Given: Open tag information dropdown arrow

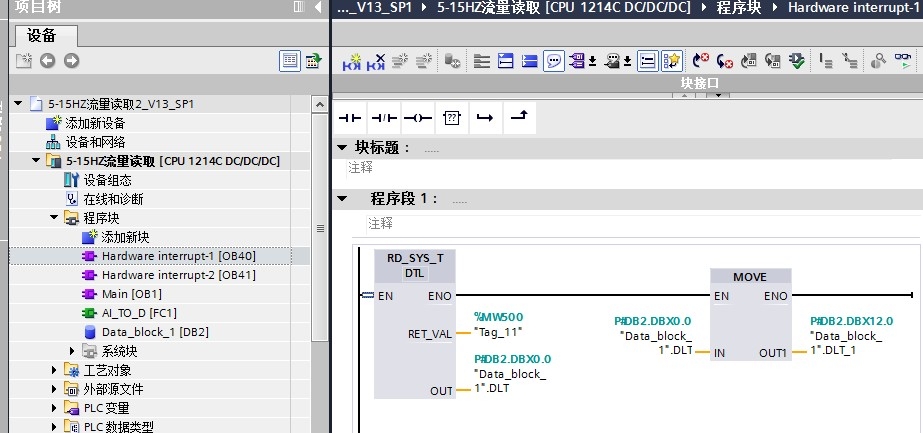Looking at the screenshot, I should pos(627,61).
